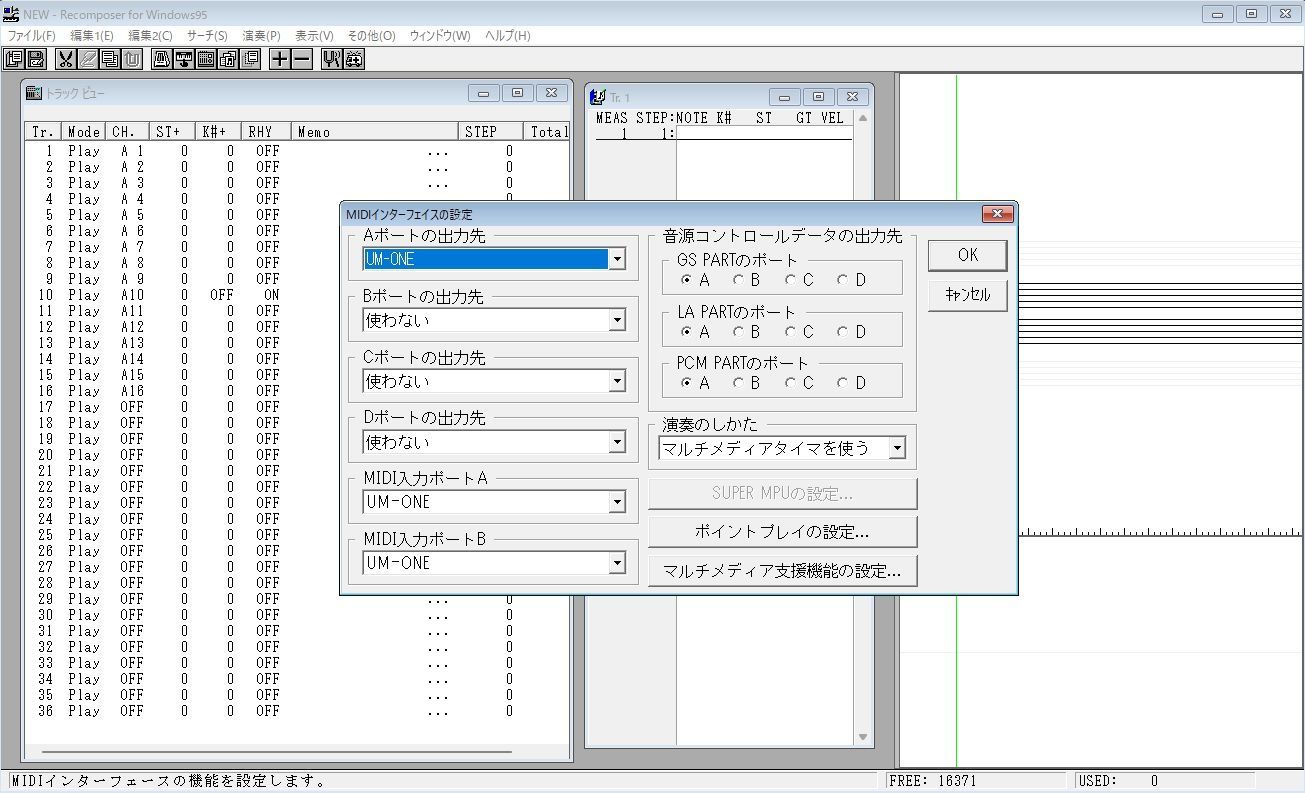Select port A for GS PART
Viewport: 1305px width, 793px height.
pyautogui.click(x=685, y=280)
